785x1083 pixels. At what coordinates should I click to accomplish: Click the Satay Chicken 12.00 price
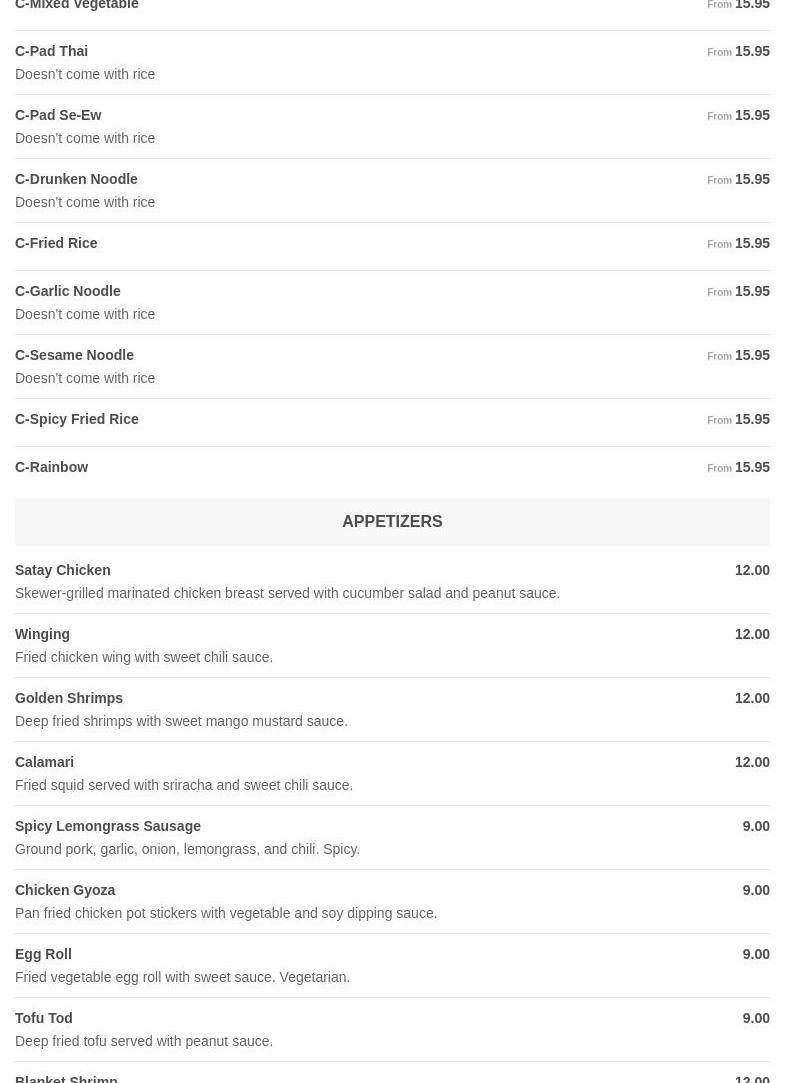pyautogui.click(x=752, y=570)
